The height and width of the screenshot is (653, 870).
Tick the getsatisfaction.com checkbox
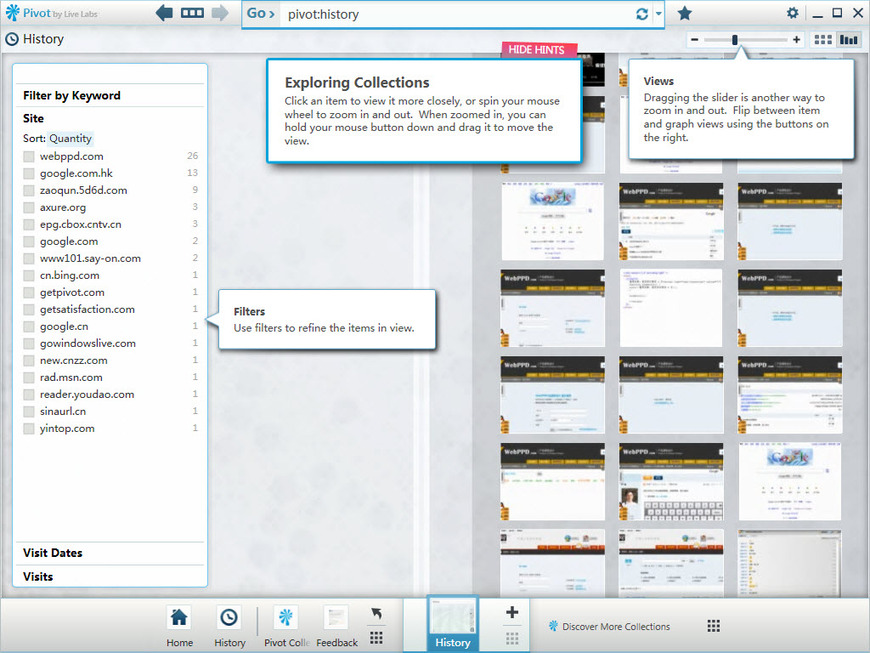pos(29,310)
